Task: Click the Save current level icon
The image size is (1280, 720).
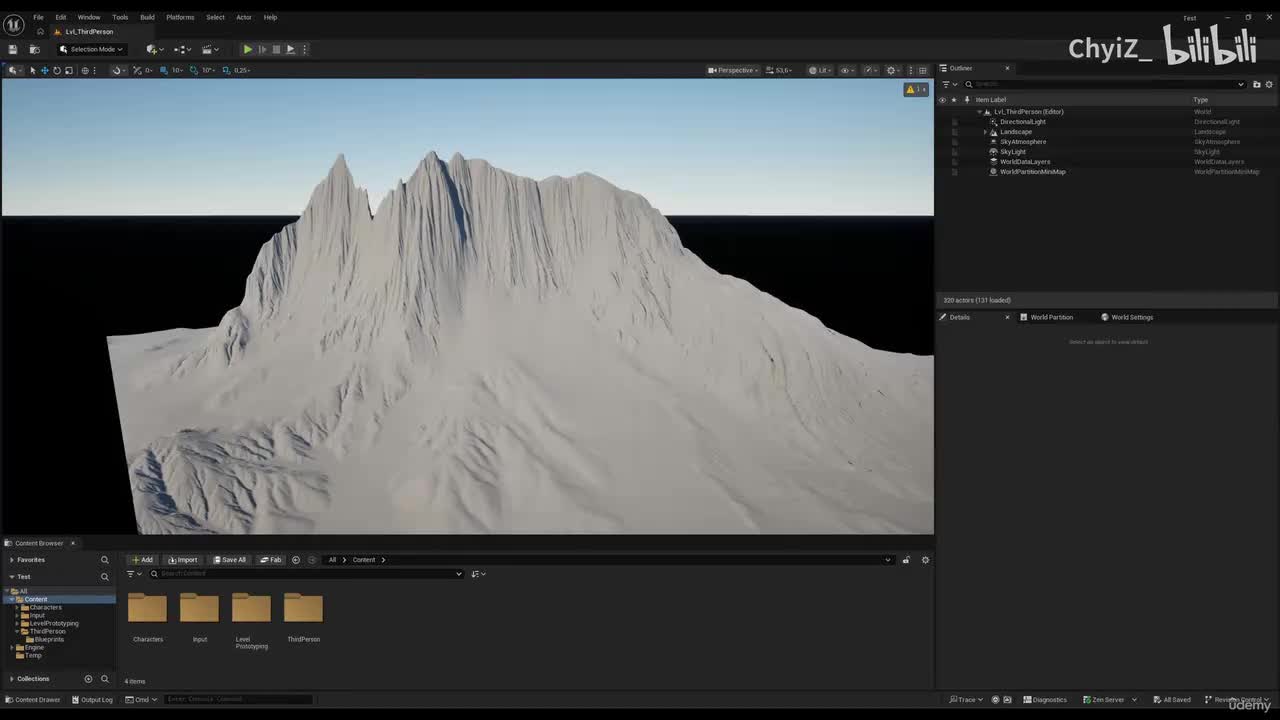Action: pos(13,49)
